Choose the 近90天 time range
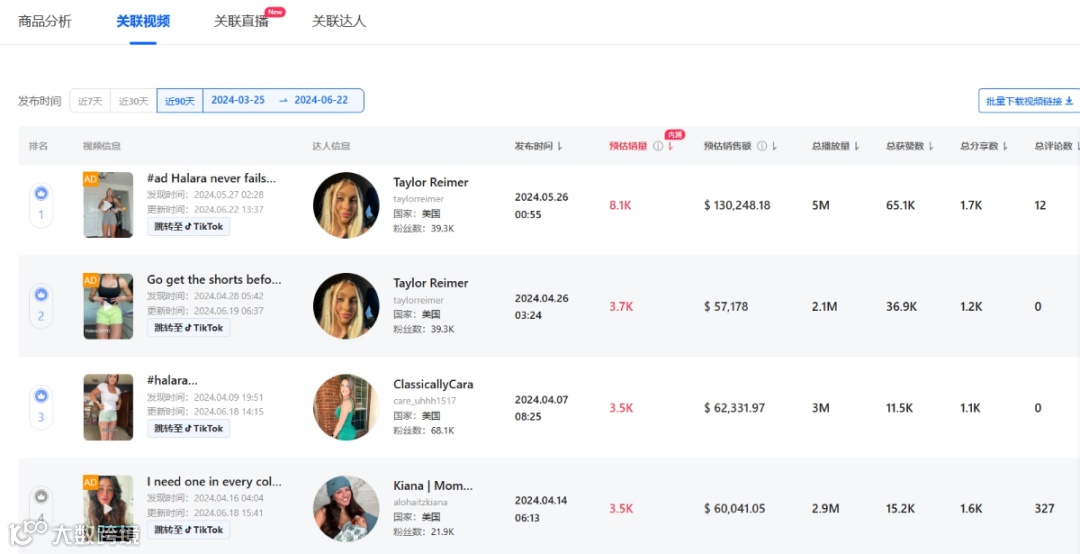This screenshot has height=554, width=1080. pyautogui.click(x=180, y=101)
